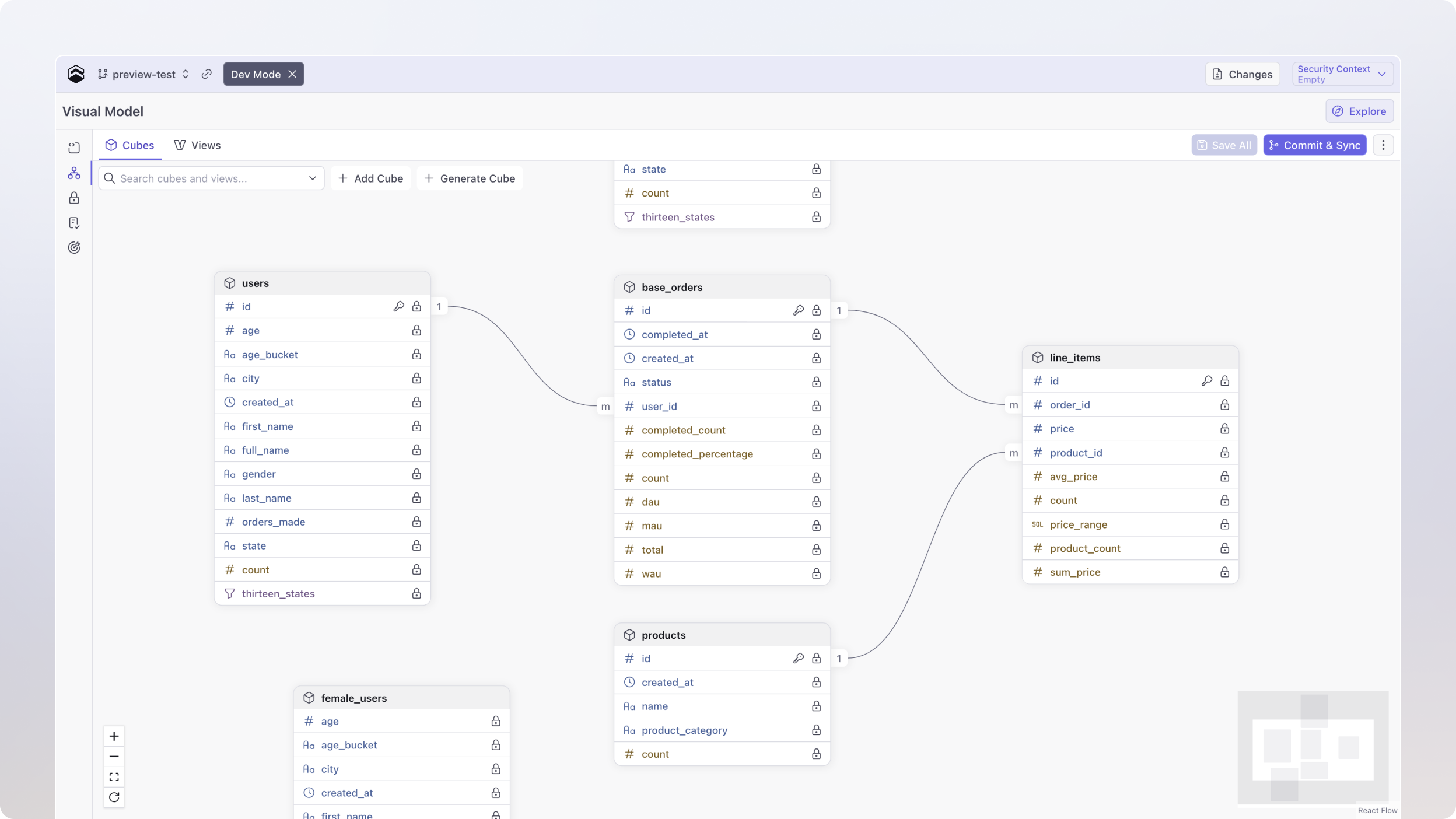Screen dimensions: 1456x819
Task: Toggle lock on line_items price row
Action: pyautogui.click(x=1225, y=429)
